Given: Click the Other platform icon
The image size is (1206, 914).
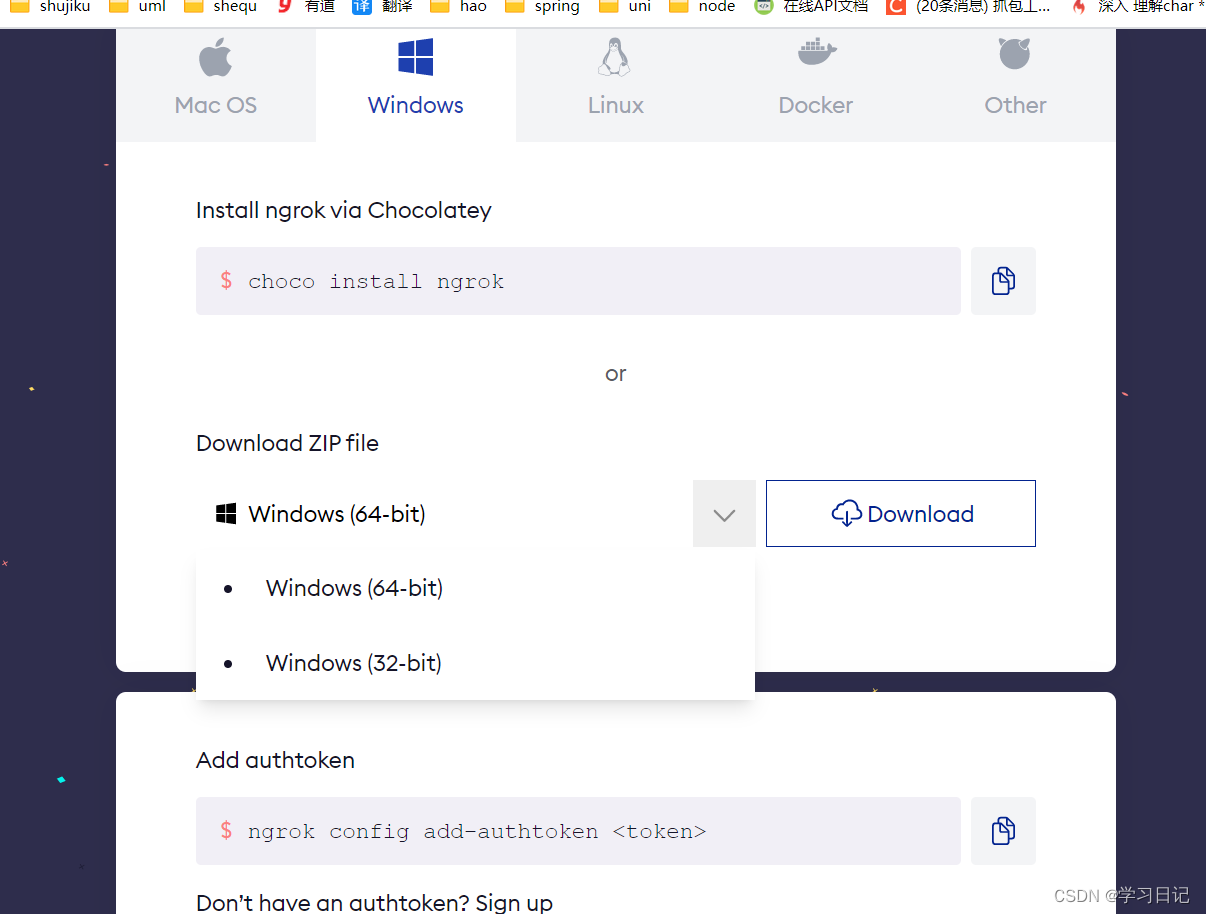Looking at the screenshot, I should tap(1014, 54).
